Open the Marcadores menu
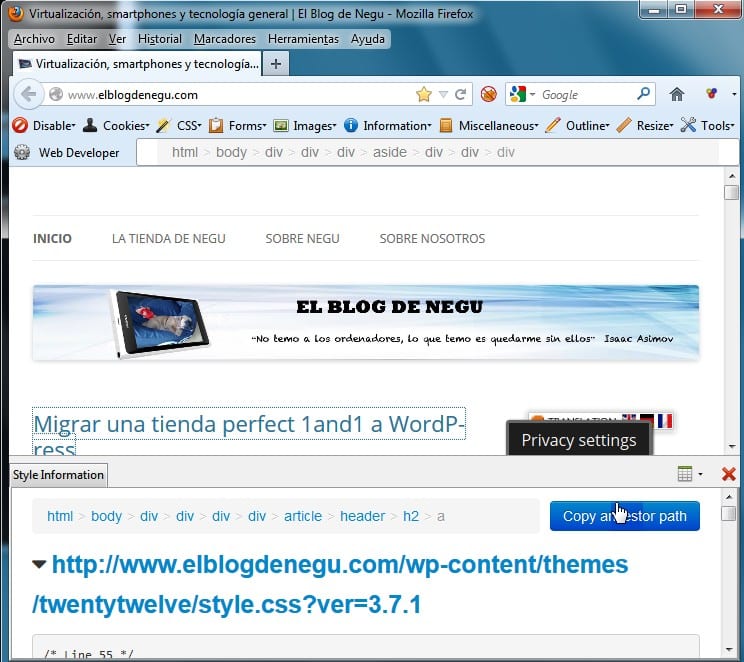 224,39
